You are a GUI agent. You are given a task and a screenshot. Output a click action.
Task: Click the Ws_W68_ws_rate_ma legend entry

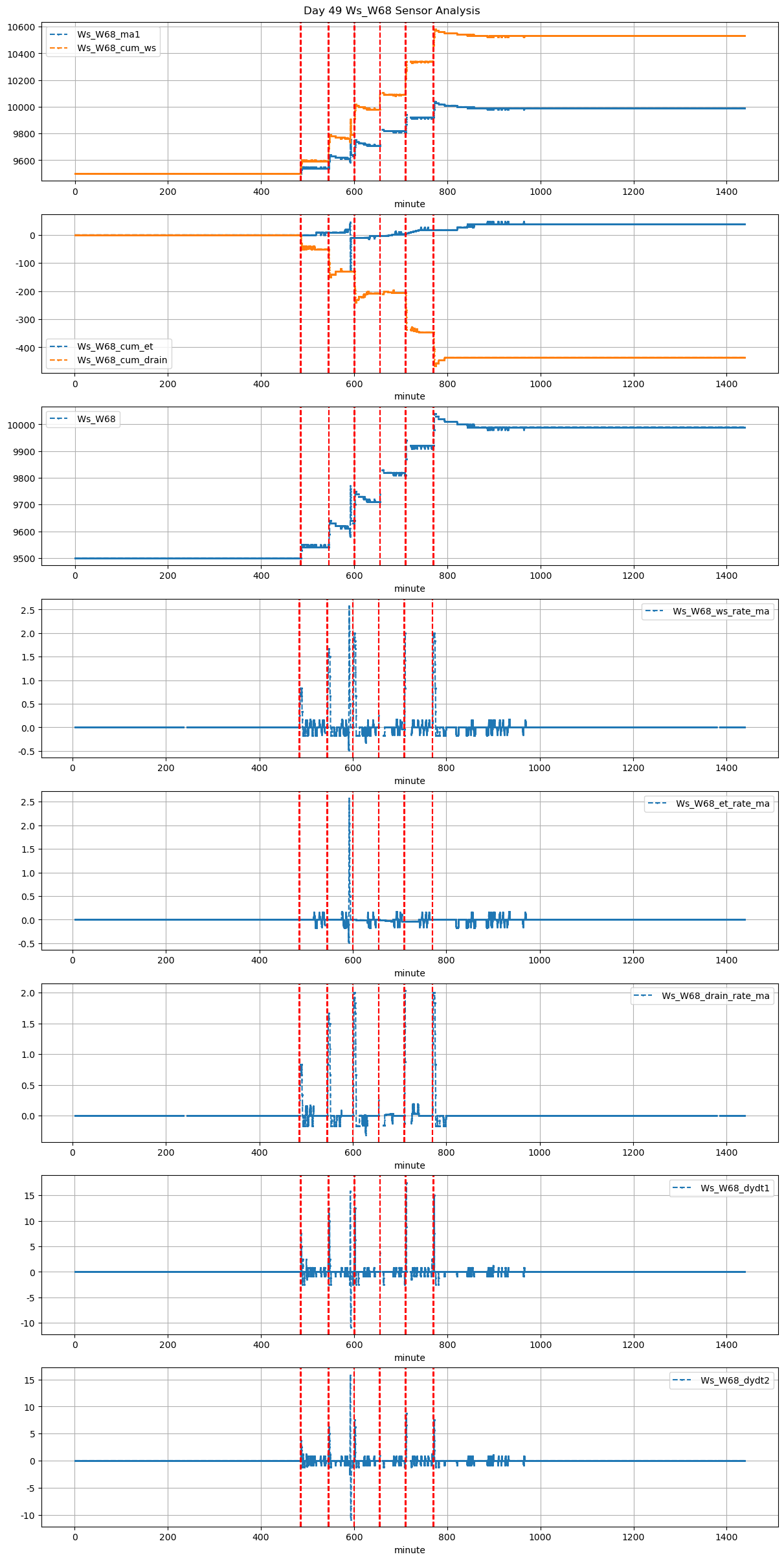coord(721,611)
